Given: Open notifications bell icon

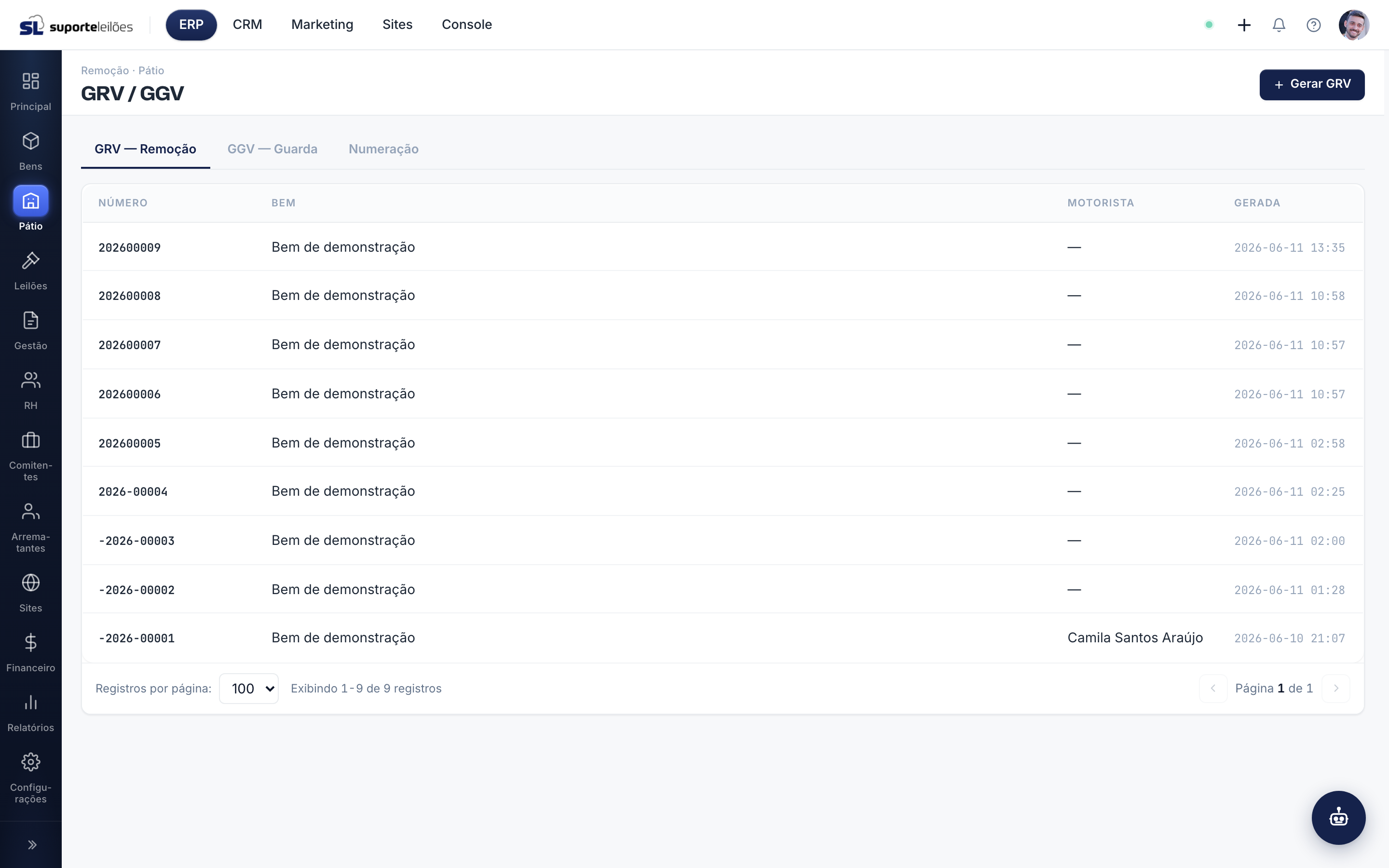Looking at the screenshot, I should 1278,25.
